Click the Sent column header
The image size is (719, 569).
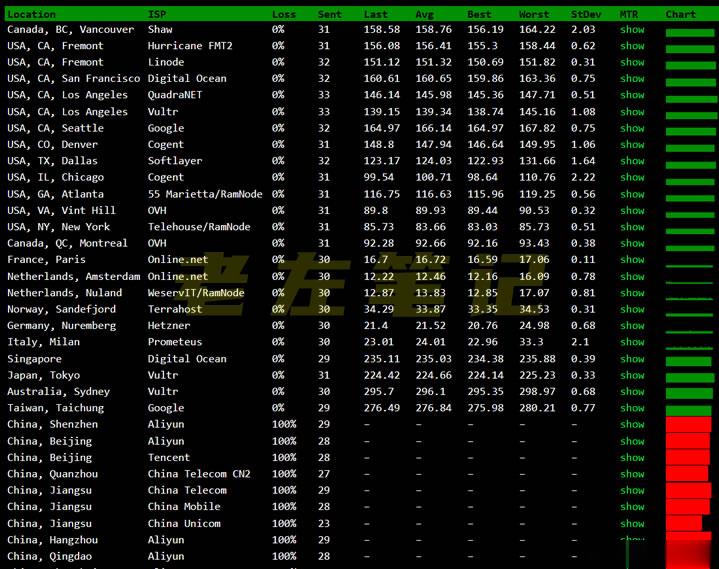(x=330, y=14)
